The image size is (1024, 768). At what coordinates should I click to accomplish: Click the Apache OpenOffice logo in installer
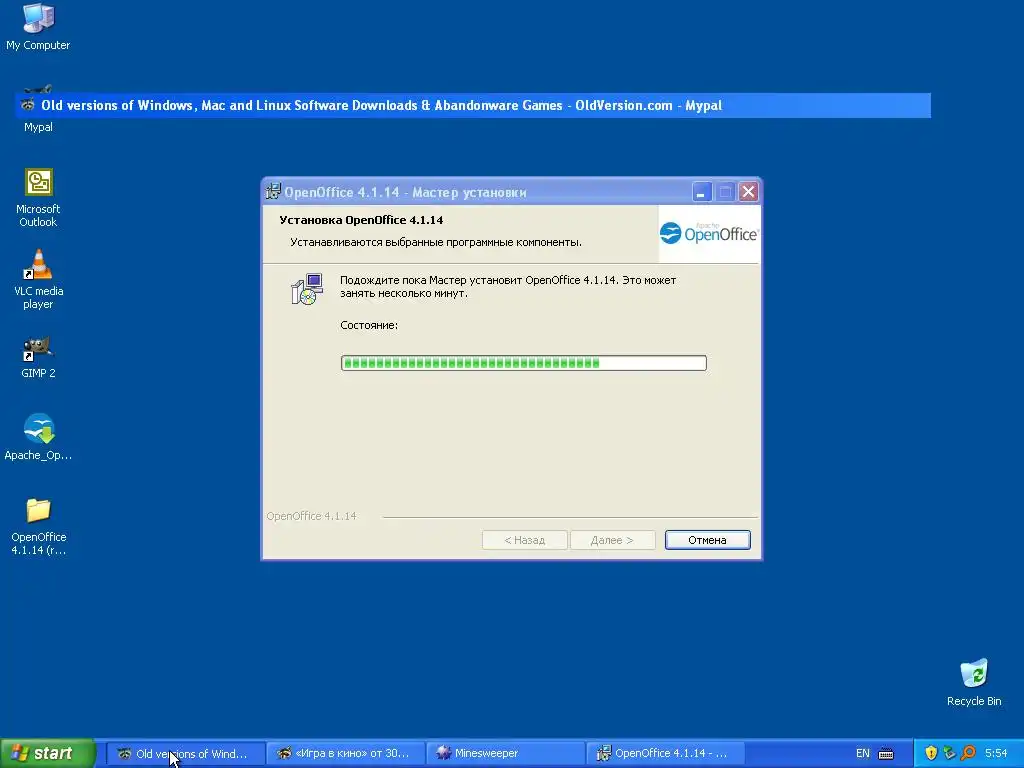(x=709, y=232)
